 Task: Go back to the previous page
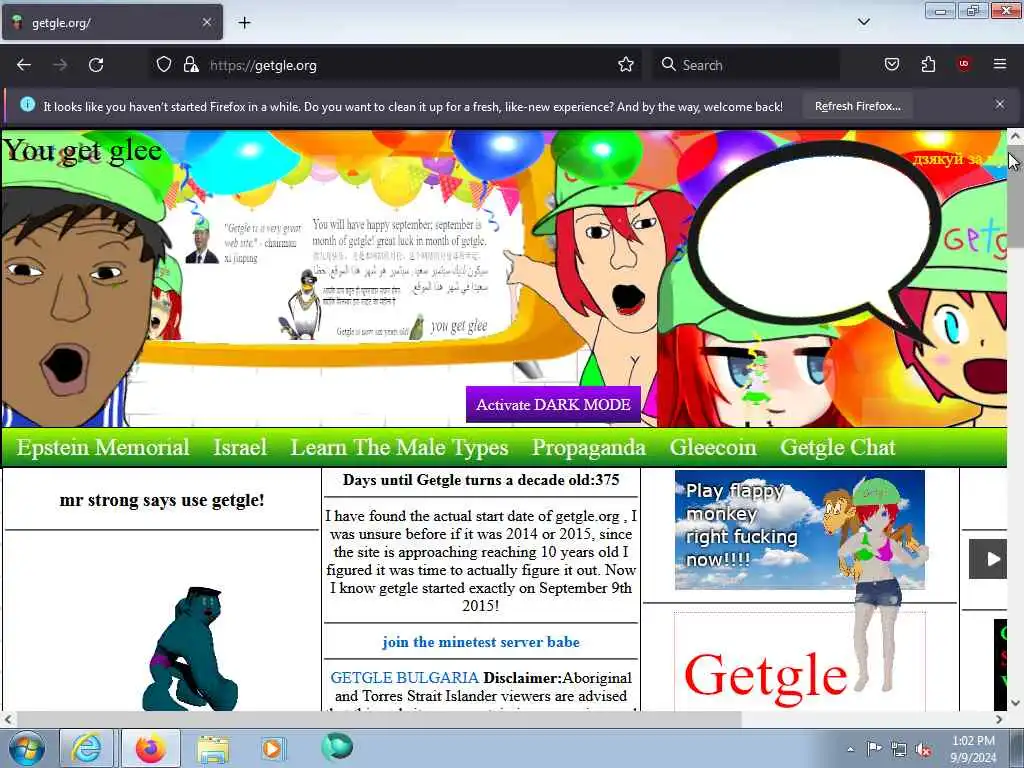tap(24, 65)
